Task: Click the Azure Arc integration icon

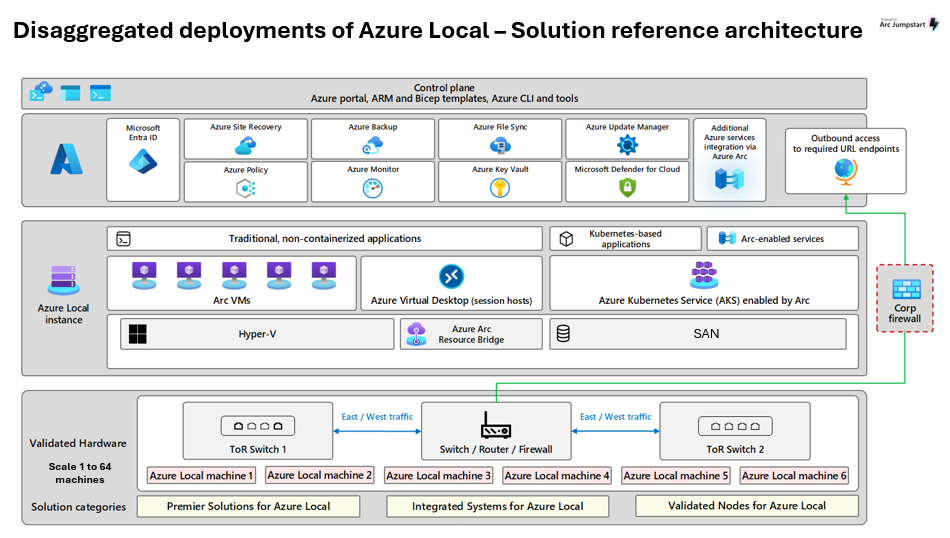Action: click(x=729, y=179)
